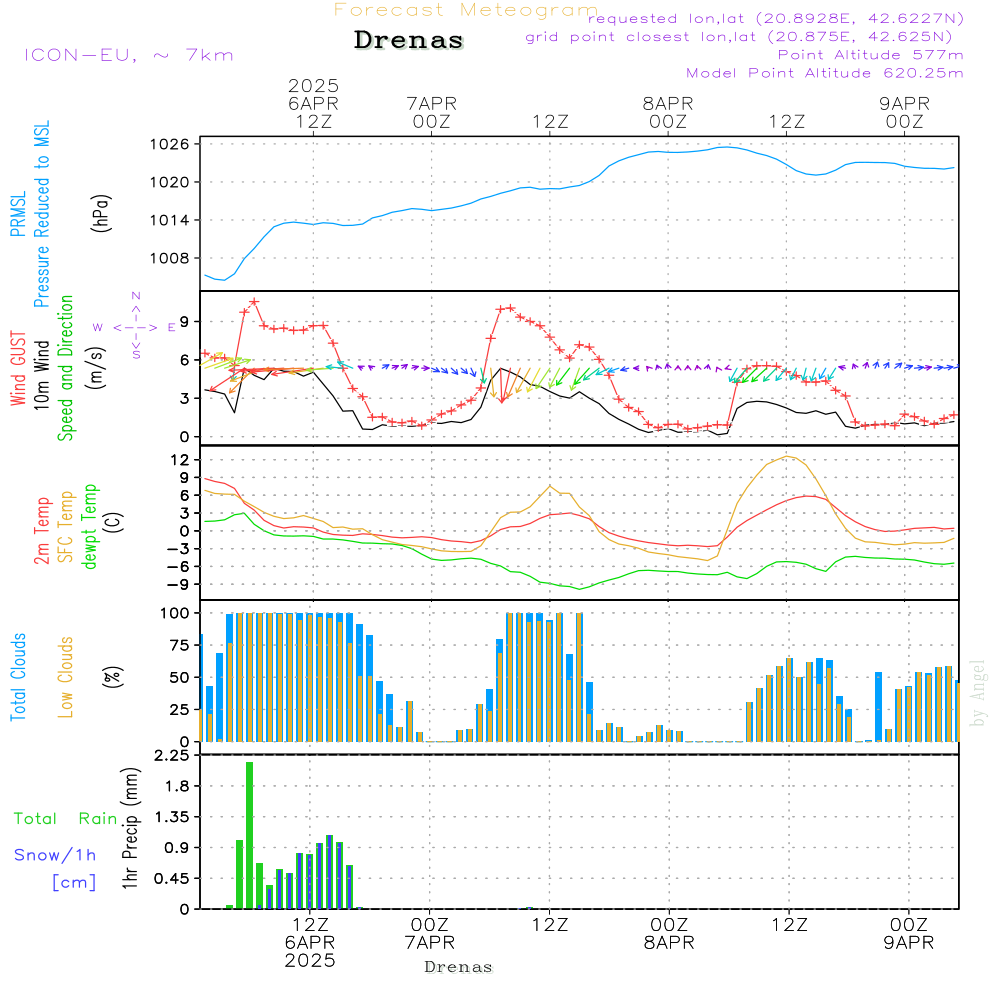Screen dimensions: 1000x1000
Task: Click the bold 'Drenas' heading at top
Action: pos(408,40)
